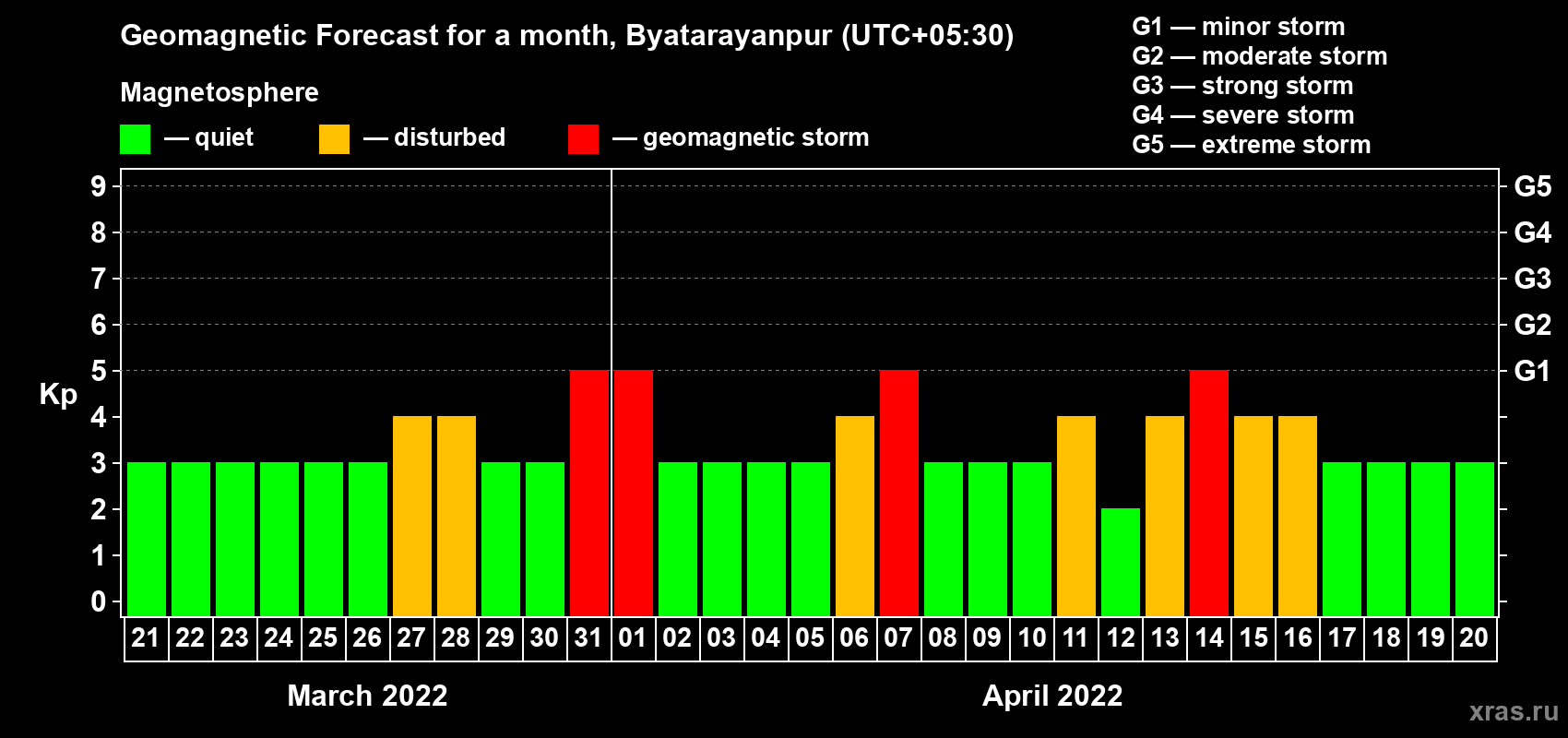1568x738 pixels.
Task: Click the yellow bar for April 06
Action: coord(855,517)
